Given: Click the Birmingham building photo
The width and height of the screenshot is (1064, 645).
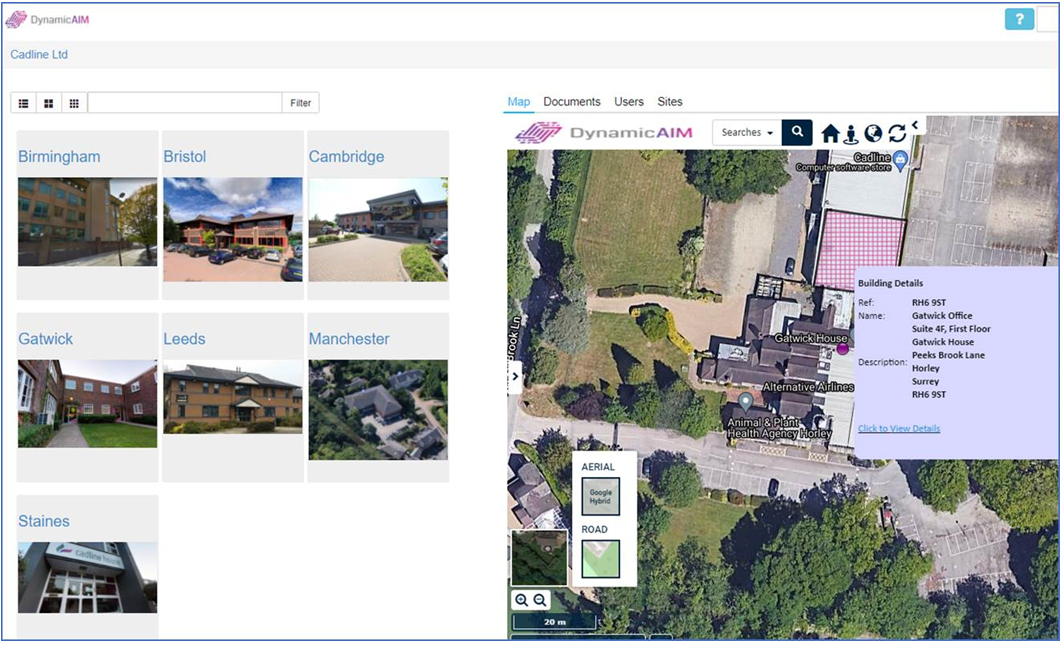Looking at the screenshot, I should [x=88, y=222].
